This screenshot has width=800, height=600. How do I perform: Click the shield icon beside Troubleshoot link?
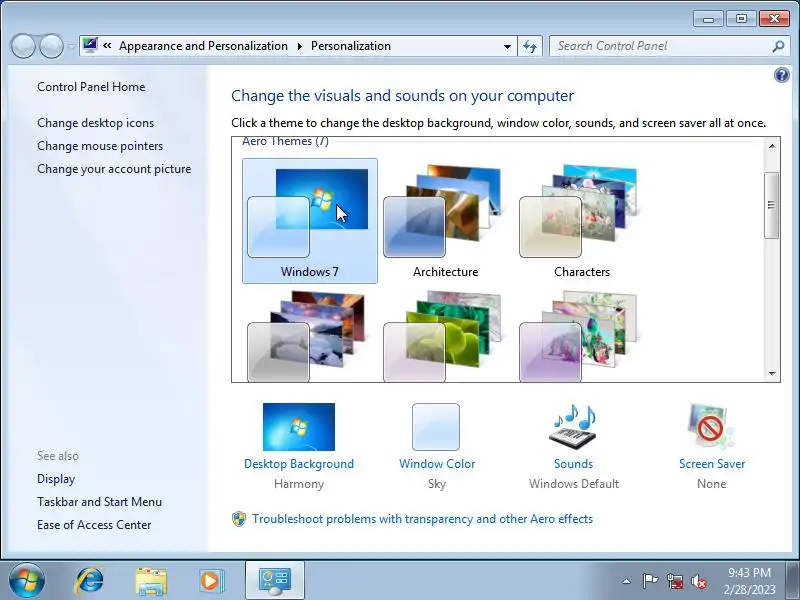click(239, 519)
